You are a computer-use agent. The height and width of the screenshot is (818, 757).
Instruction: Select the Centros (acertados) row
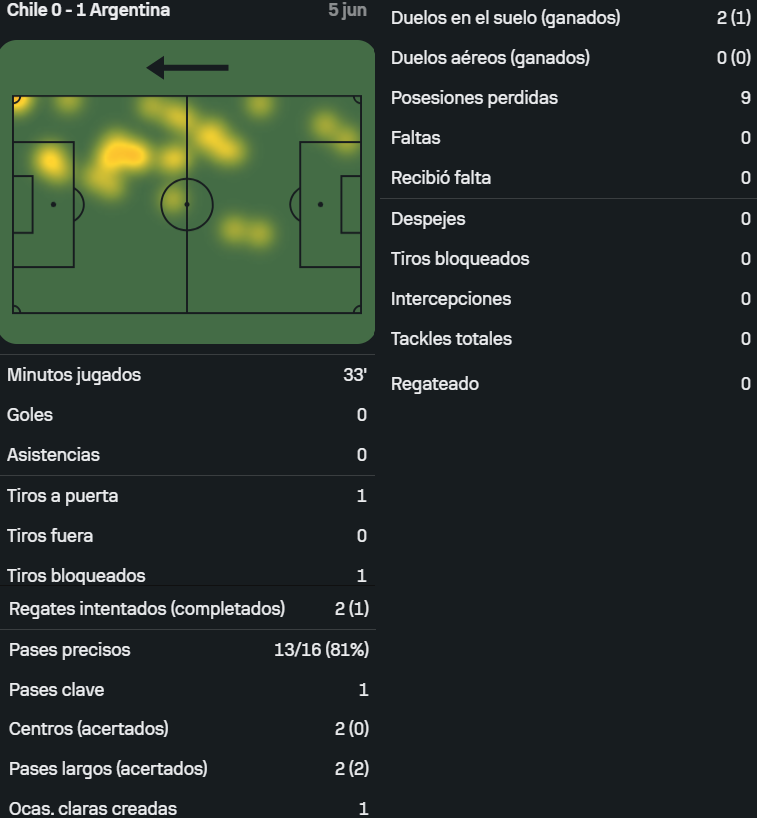point(188,729)
